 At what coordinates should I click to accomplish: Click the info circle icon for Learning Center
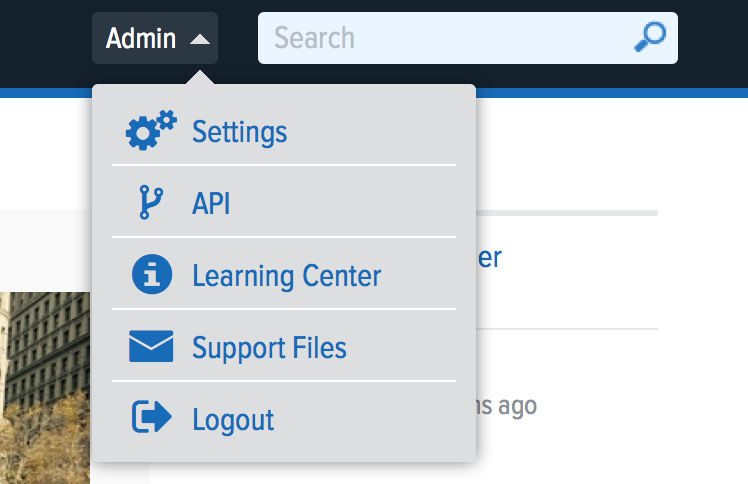point(152,274)
